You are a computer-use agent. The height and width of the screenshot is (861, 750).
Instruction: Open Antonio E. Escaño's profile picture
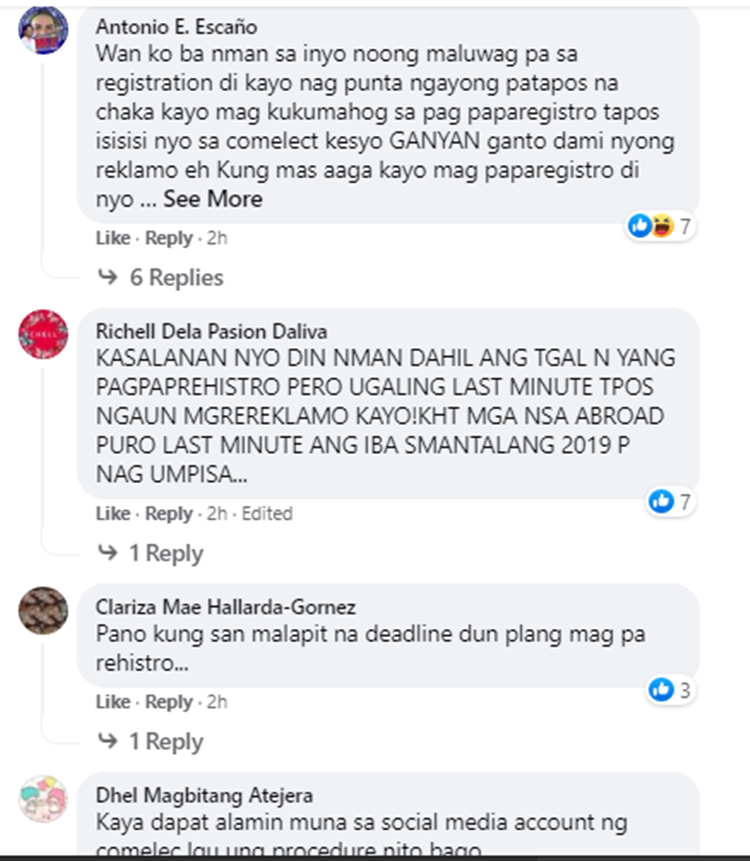pos(43,30)
